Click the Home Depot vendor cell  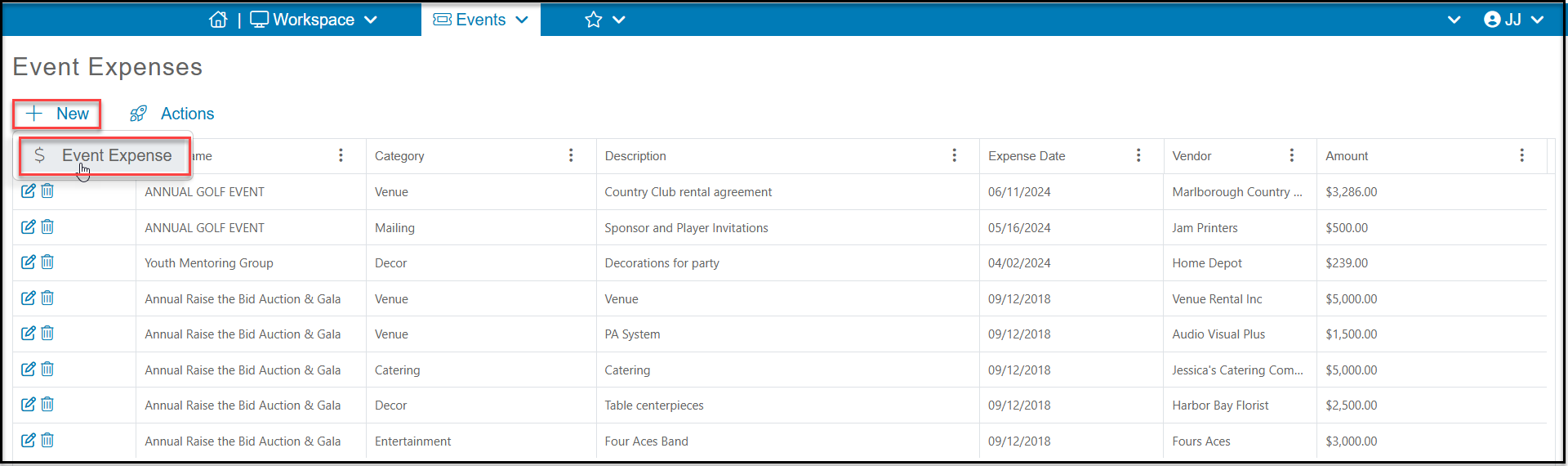point(1207,263)
